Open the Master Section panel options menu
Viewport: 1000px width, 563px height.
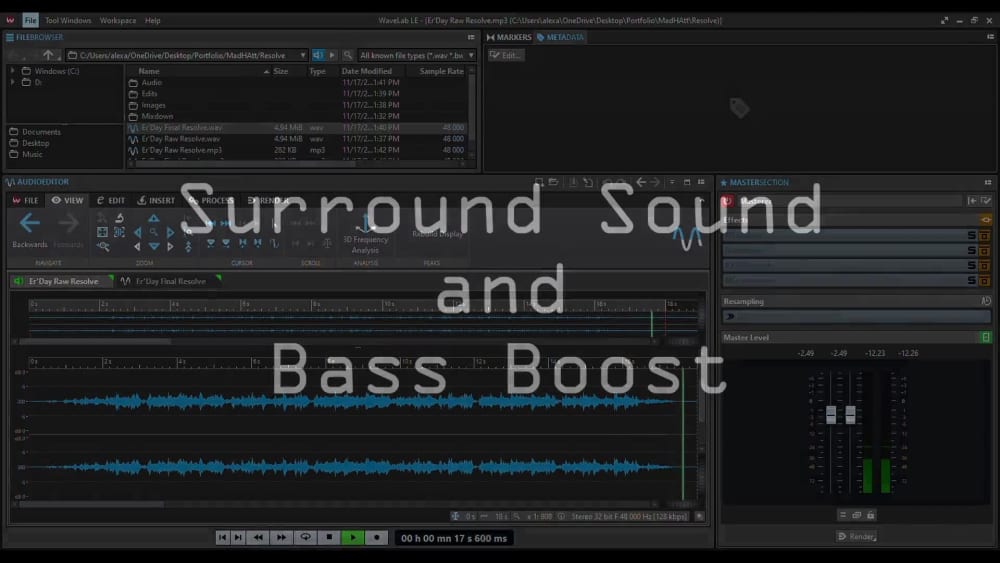click(x=988, y=182)
